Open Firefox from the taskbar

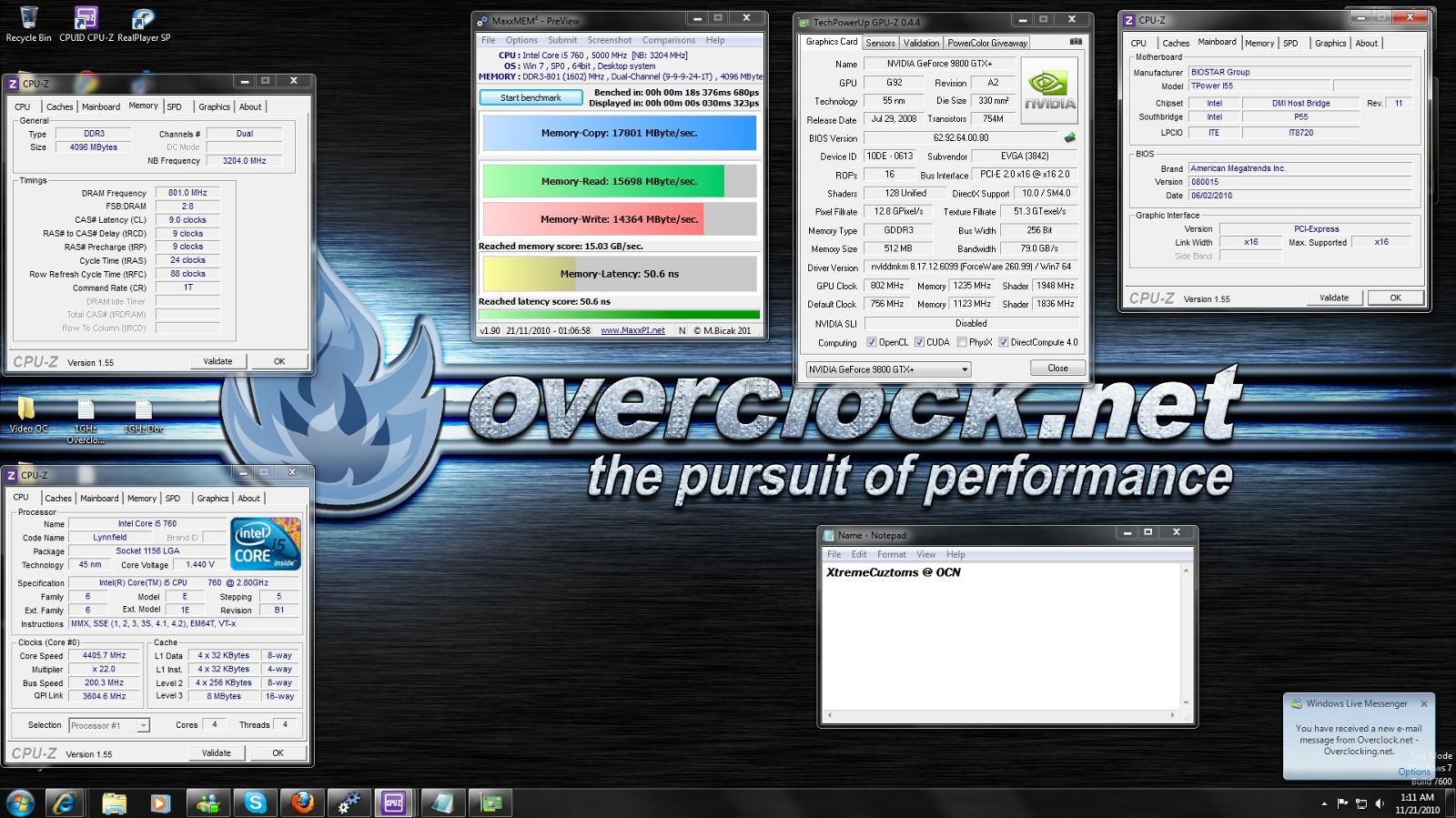tap(302, 803)
